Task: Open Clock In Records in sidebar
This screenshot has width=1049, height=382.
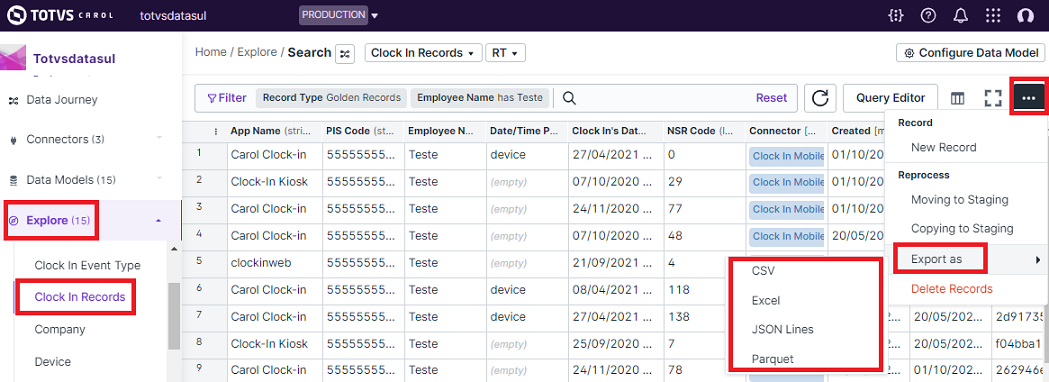Action: tap(80, 297)
